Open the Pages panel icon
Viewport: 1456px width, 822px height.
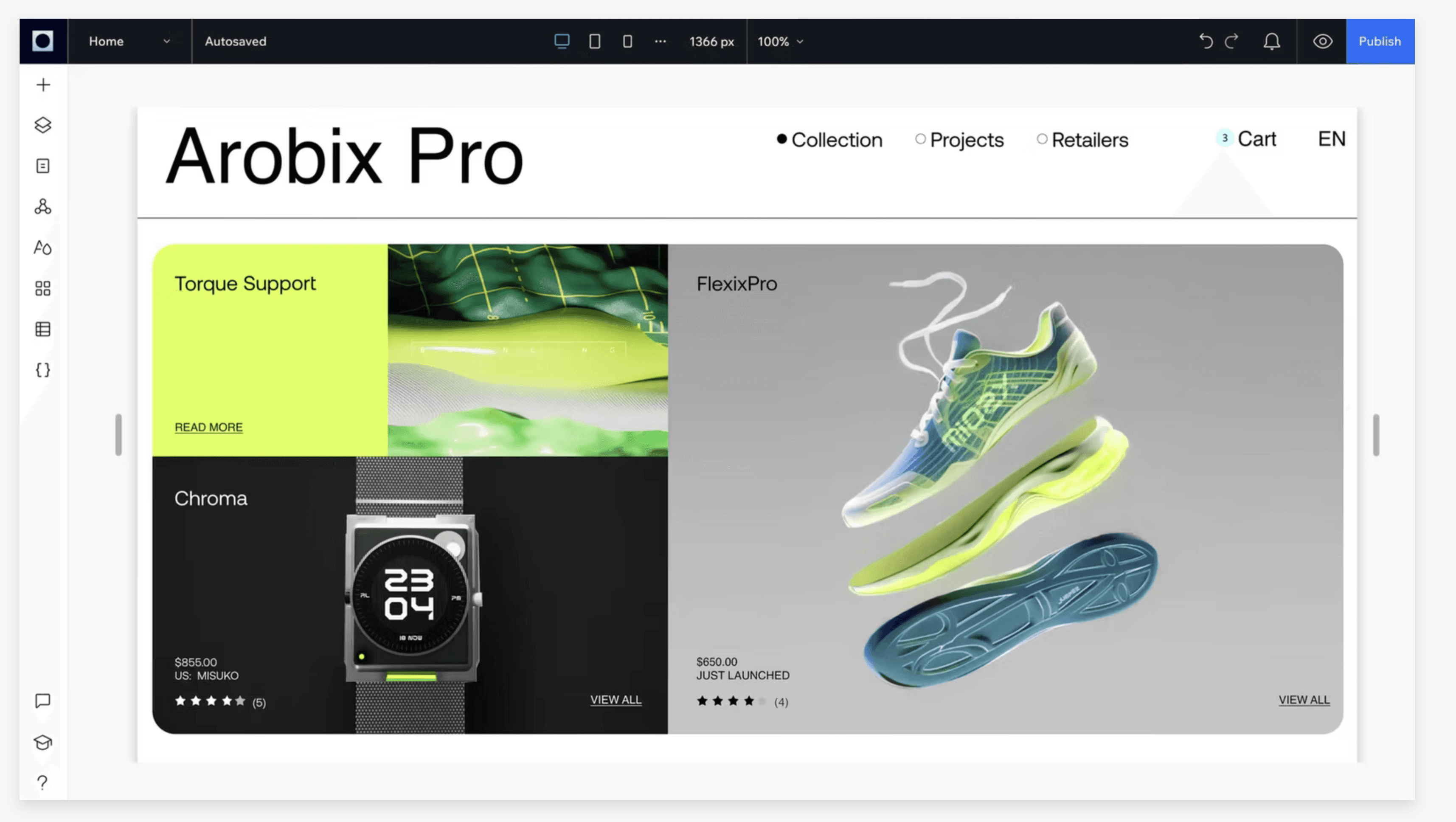[x=43, y=166]
